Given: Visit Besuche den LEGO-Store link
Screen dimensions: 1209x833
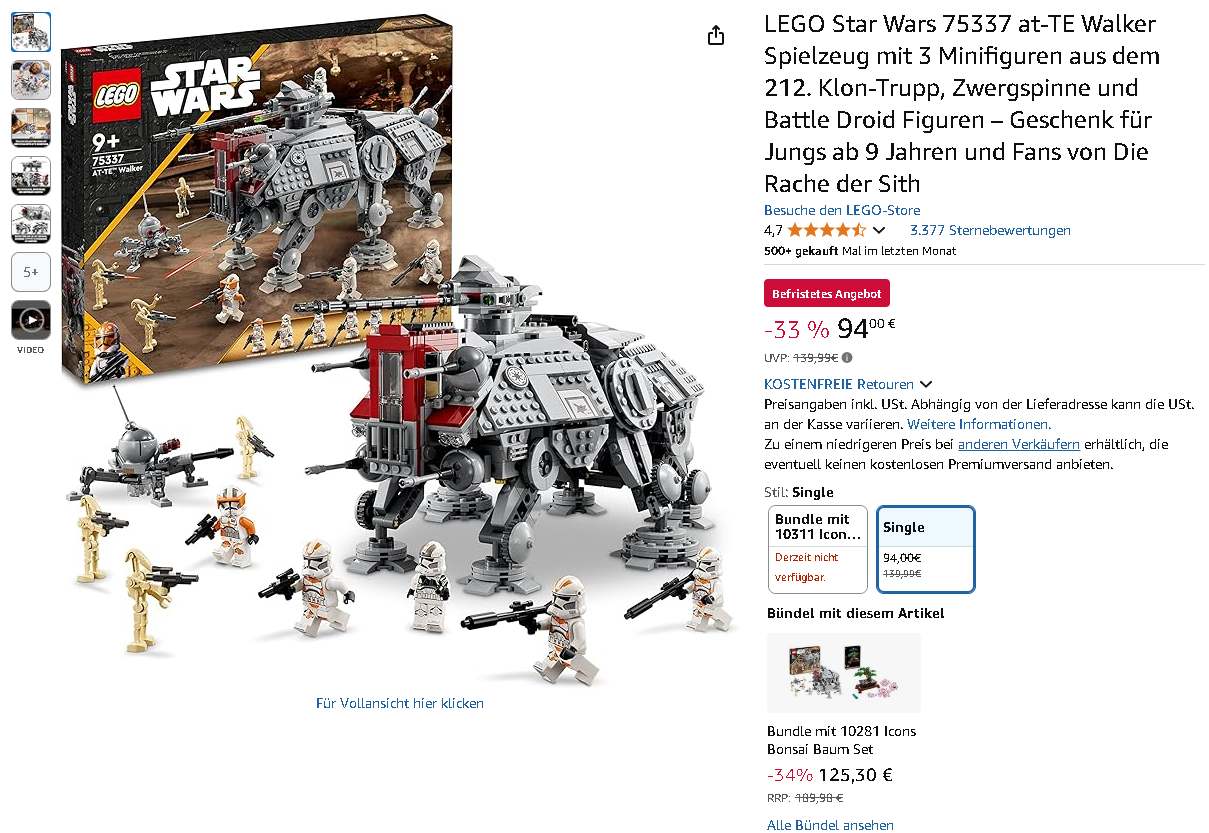Looking at the screenshot, I should [842, 210].
